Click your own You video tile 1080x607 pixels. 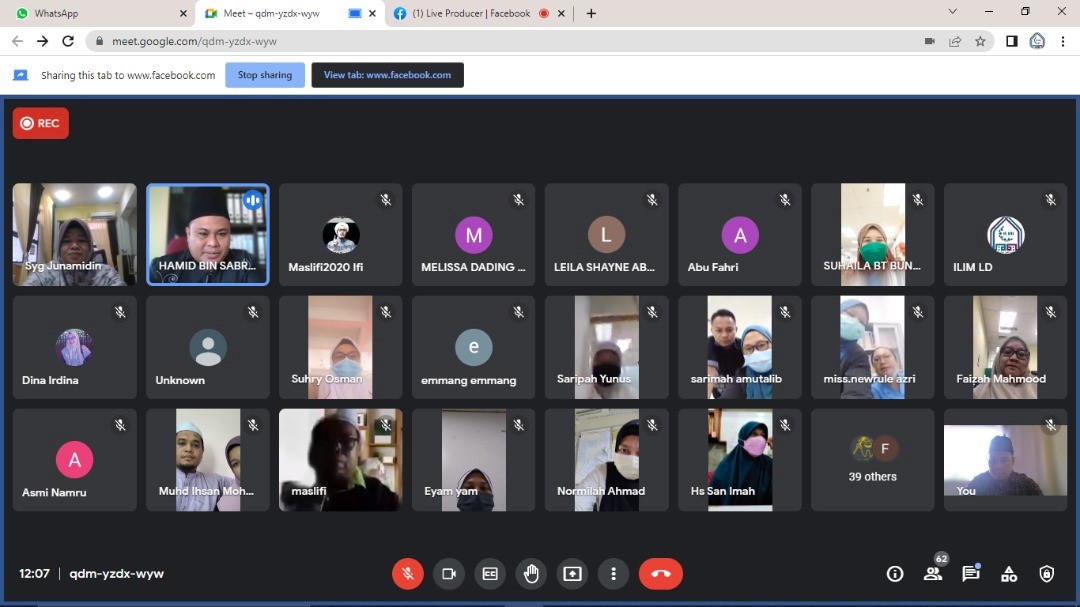click(x=1006, y=460)
